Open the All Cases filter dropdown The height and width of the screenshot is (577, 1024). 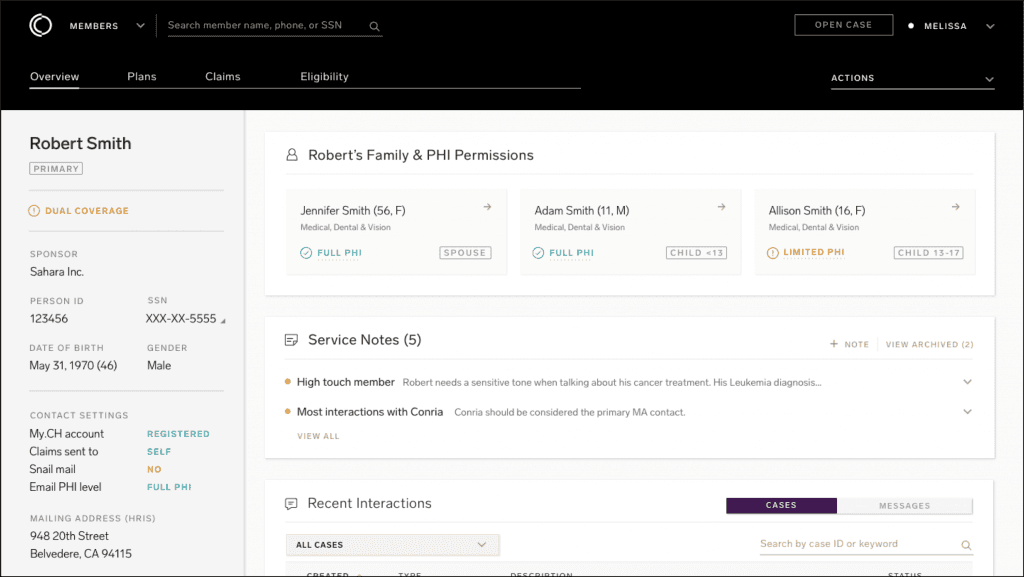click(392, 544)
